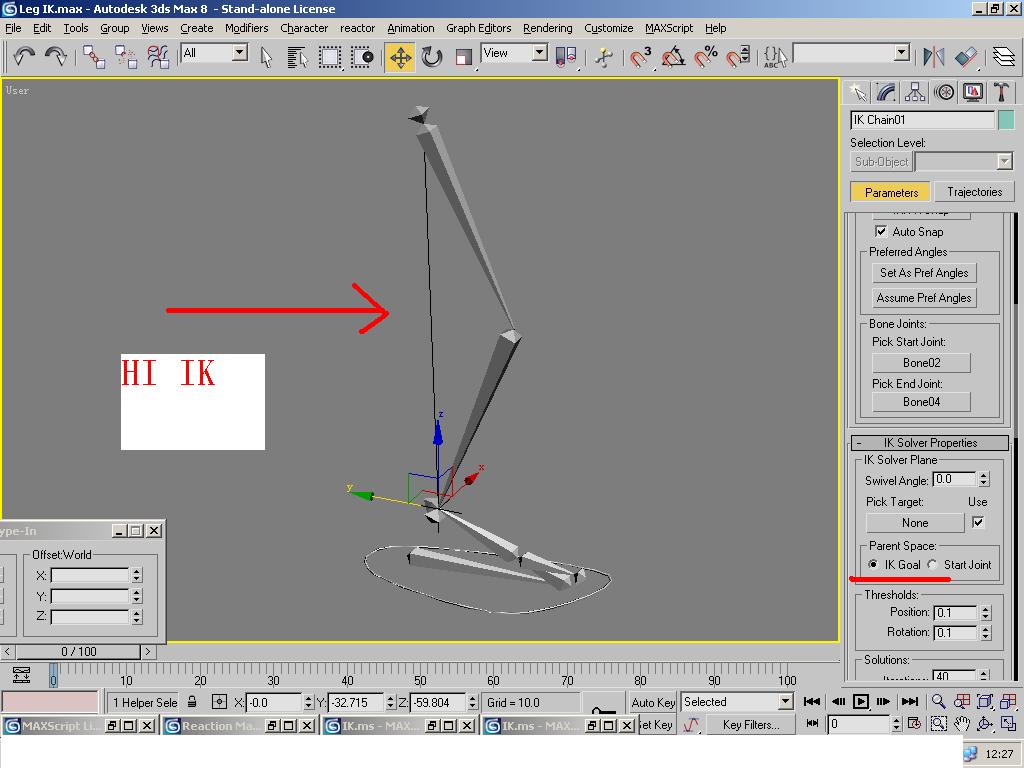The width and height of the screenshot is (1024, 768).
Task: Select the Rectangular Selection Region tool
Action: [330, 57]
